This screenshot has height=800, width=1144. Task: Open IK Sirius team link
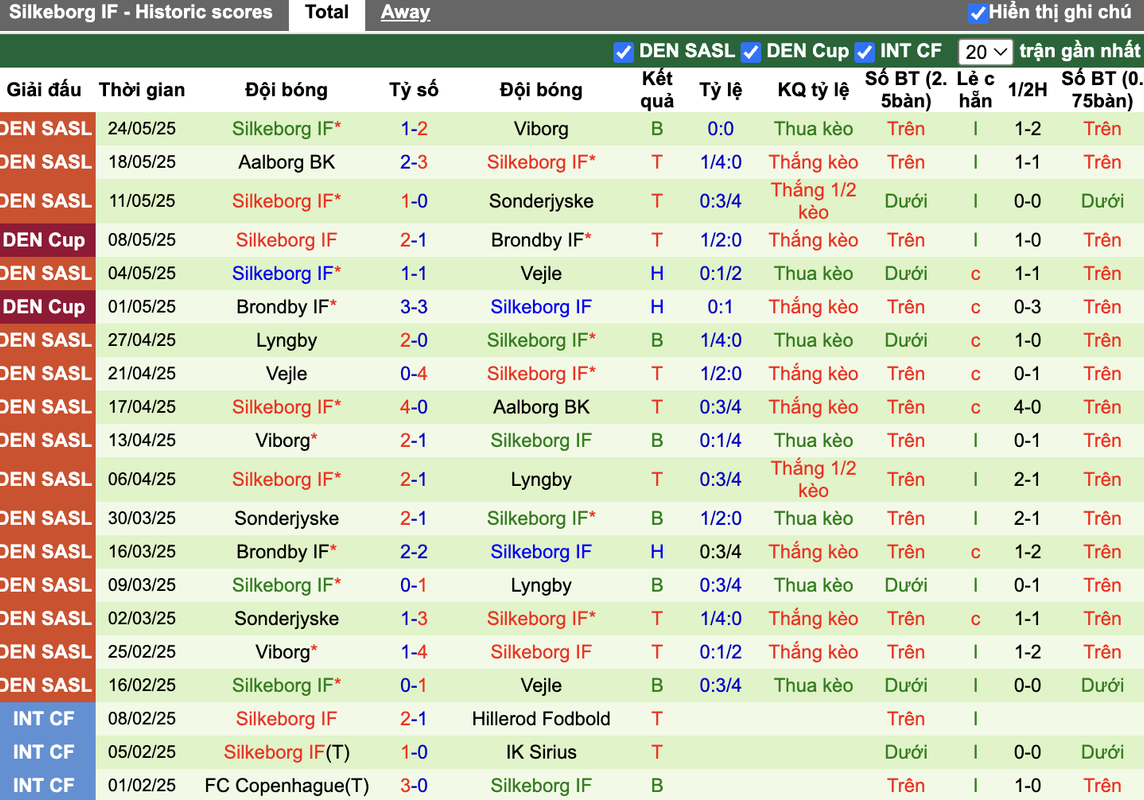541,752
